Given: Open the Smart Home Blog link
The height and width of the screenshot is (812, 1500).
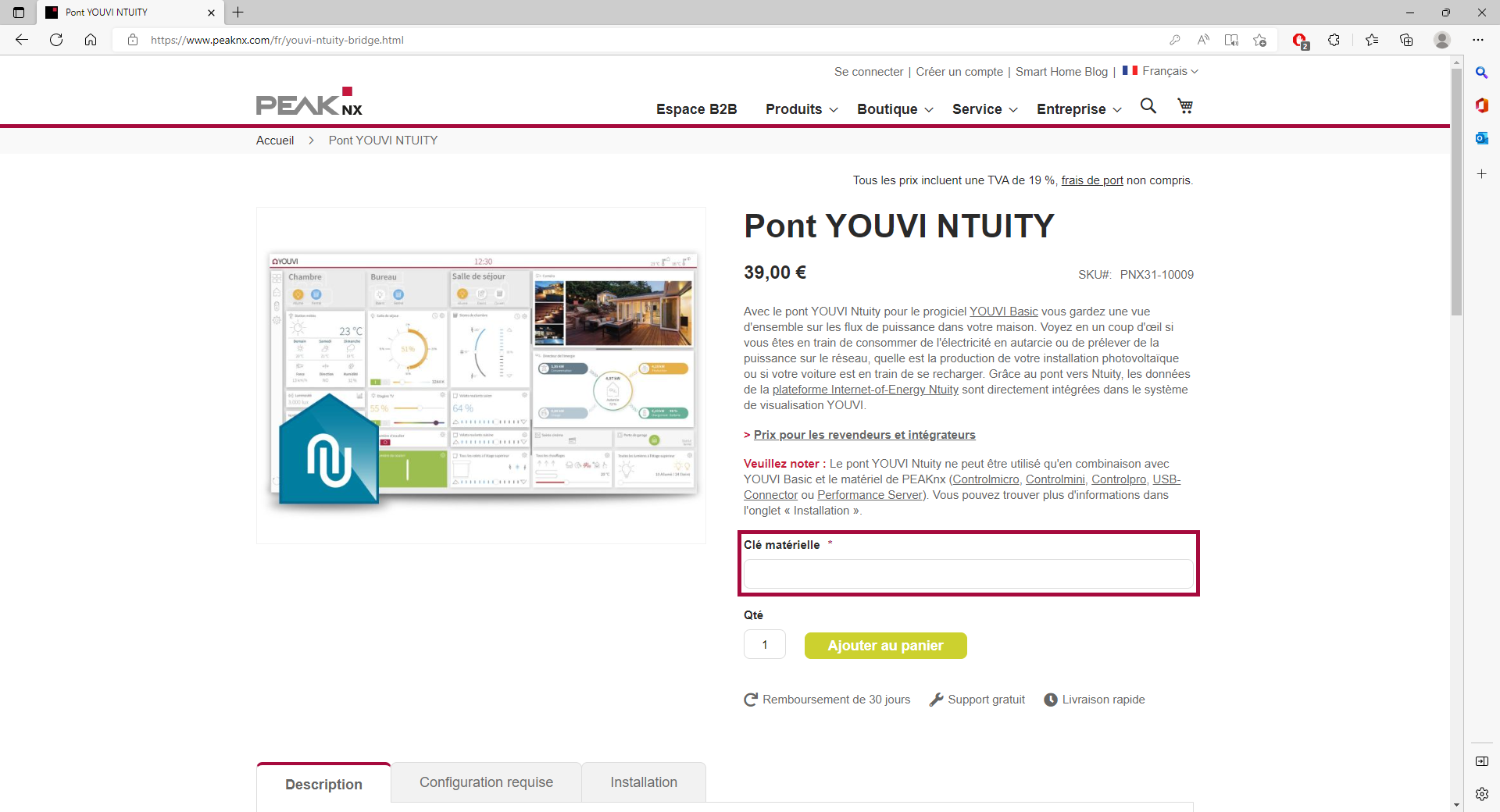Looking at the screenshot, I should coord(1062,72).
